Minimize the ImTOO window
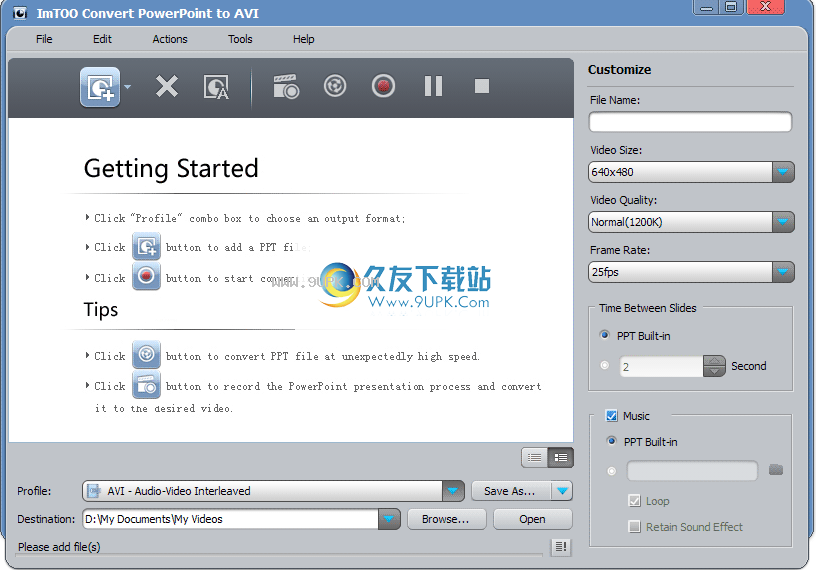816x570 pixels. pyautogui.click(x=706, y=7)
